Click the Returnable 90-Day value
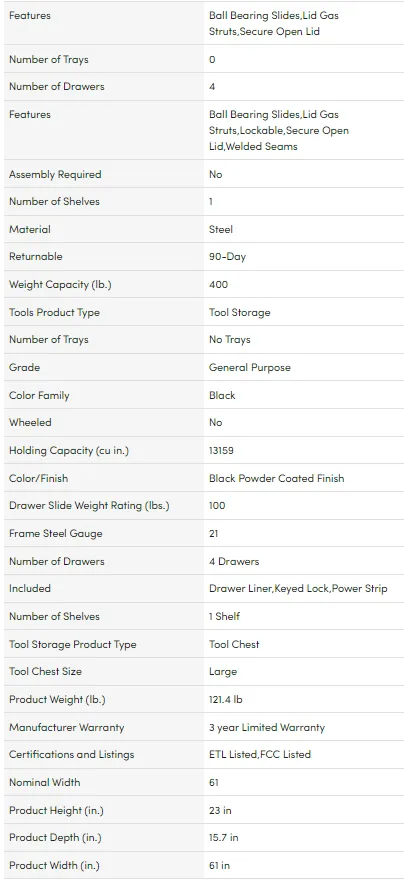409x883 pixels. (227, 257)
